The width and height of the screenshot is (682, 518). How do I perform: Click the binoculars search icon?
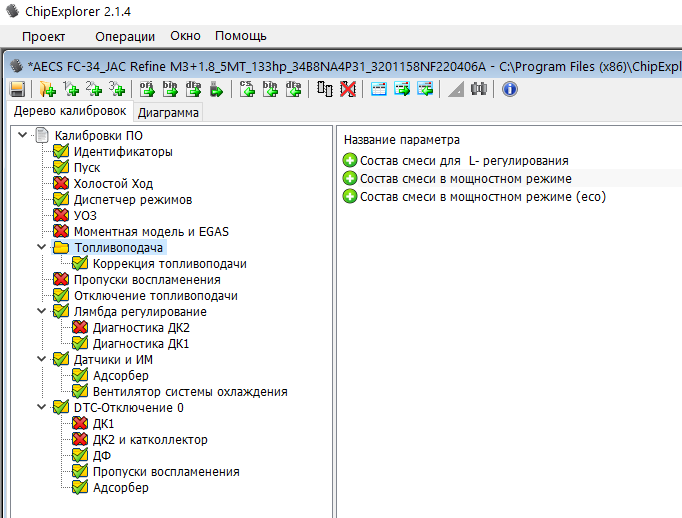(x=479, y=90)
